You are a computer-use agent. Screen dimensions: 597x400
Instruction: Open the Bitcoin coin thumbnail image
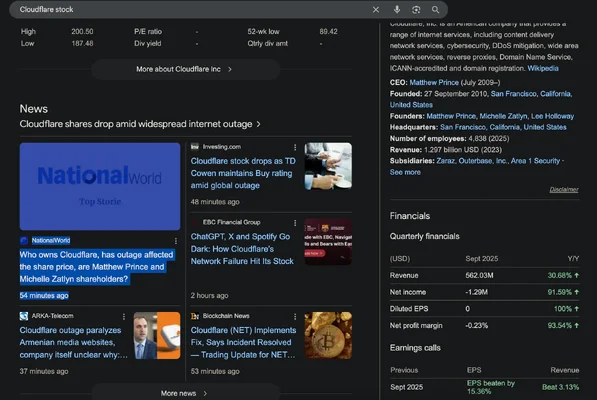[328, 335]
